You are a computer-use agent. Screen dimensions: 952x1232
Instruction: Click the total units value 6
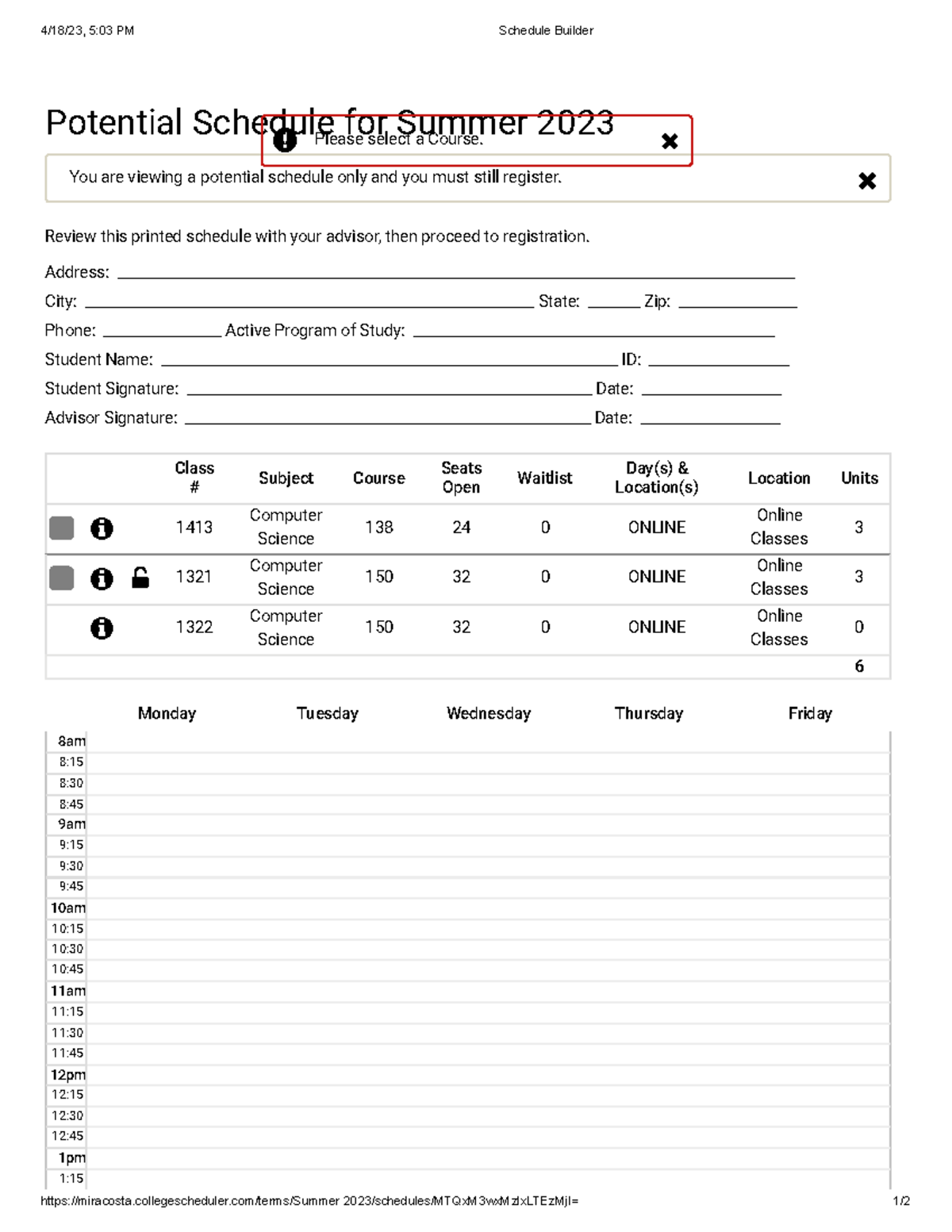pos(859,666)
